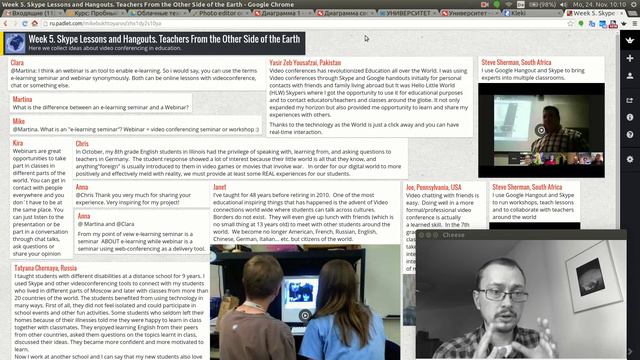Open Chris's post about 8th grade students
The image size is (640, 360).
click(240, 159)
